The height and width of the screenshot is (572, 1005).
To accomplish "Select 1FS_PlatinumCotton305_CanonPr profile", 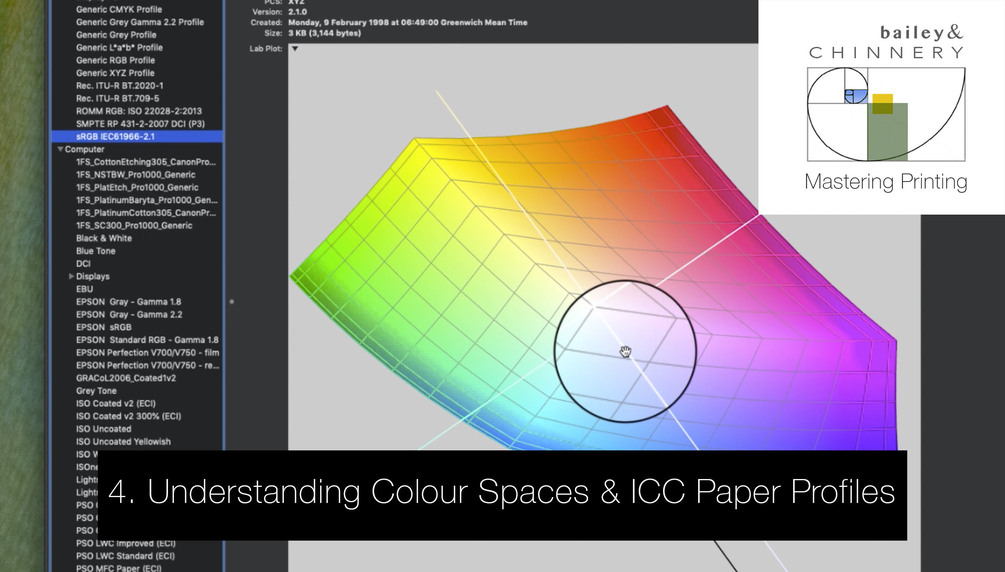I will [x=145, y=213].
